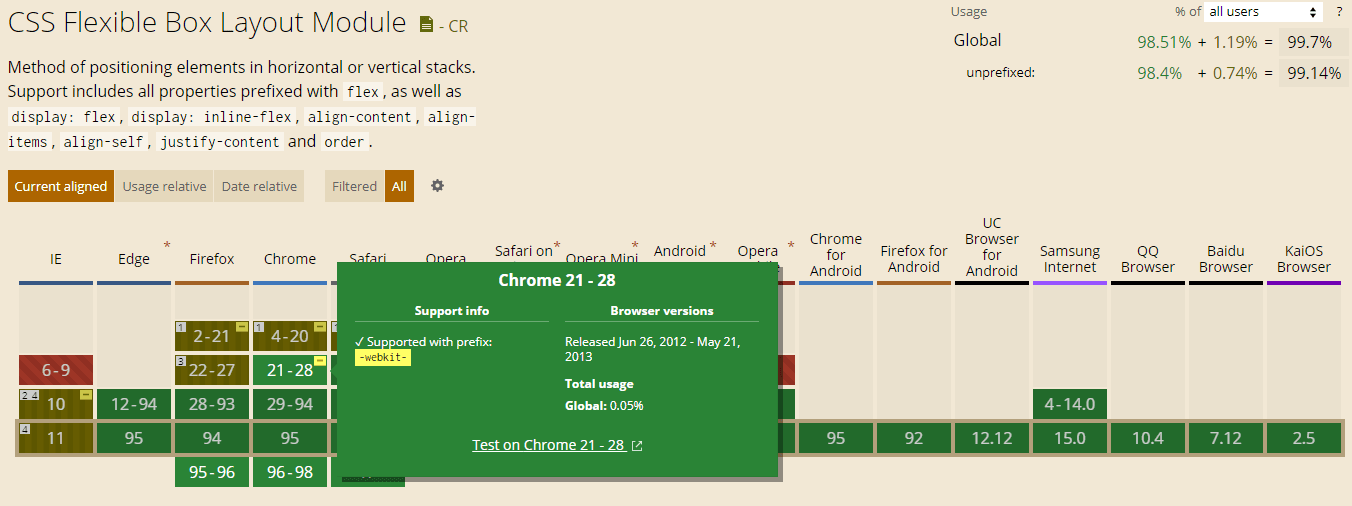Open the Test on Chrome 21 - 28 link

pyautogui.click(x=548, y=445)
